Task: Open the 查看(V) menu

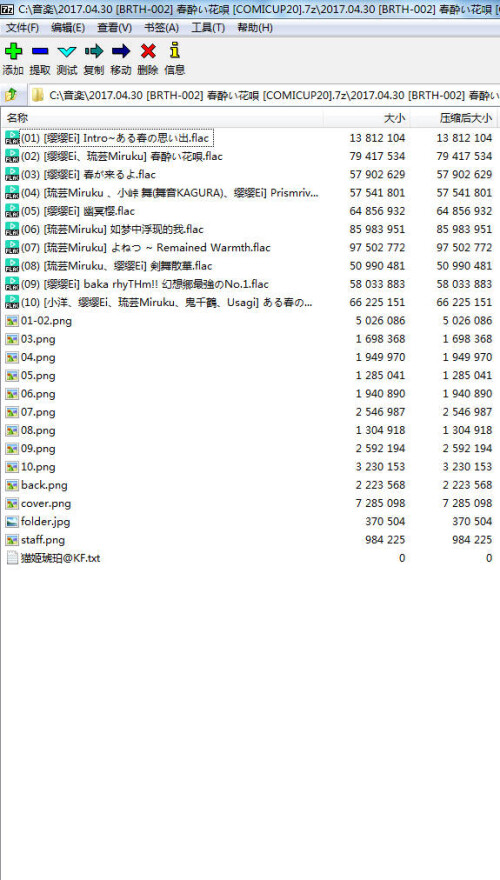Action: click(x=114, y=28)
